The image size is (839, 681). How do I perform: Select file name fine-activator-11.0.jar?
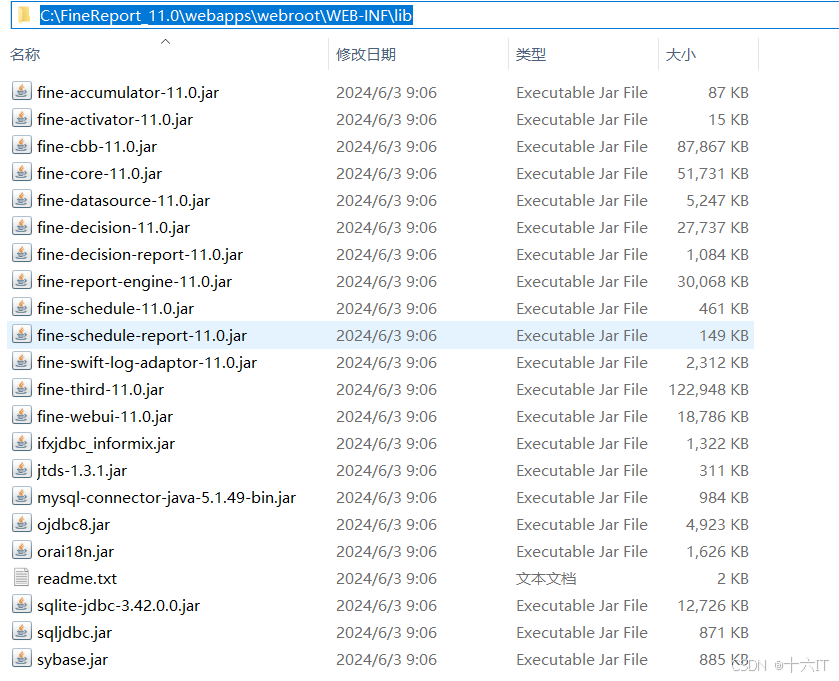click(x=115, y=119)
